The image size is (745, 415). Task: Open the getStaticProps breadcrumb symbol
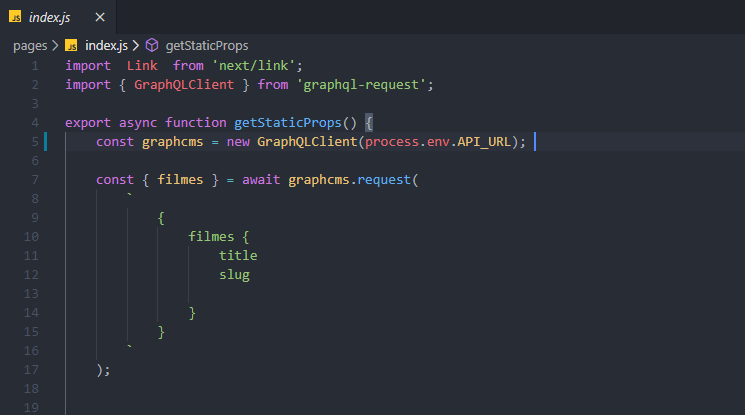click(x=207, y=46)
